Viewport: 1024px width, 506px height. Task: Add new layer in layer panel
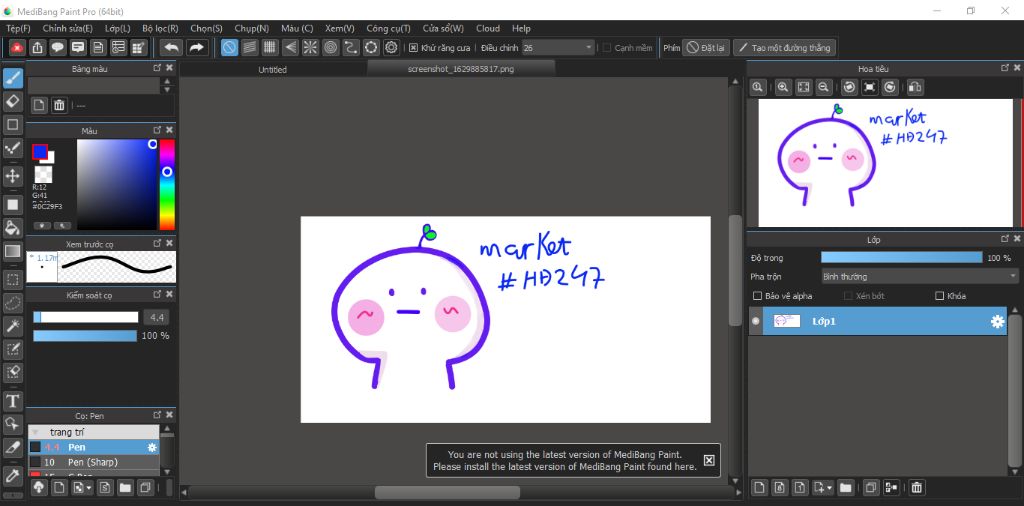tap(759, 487)
